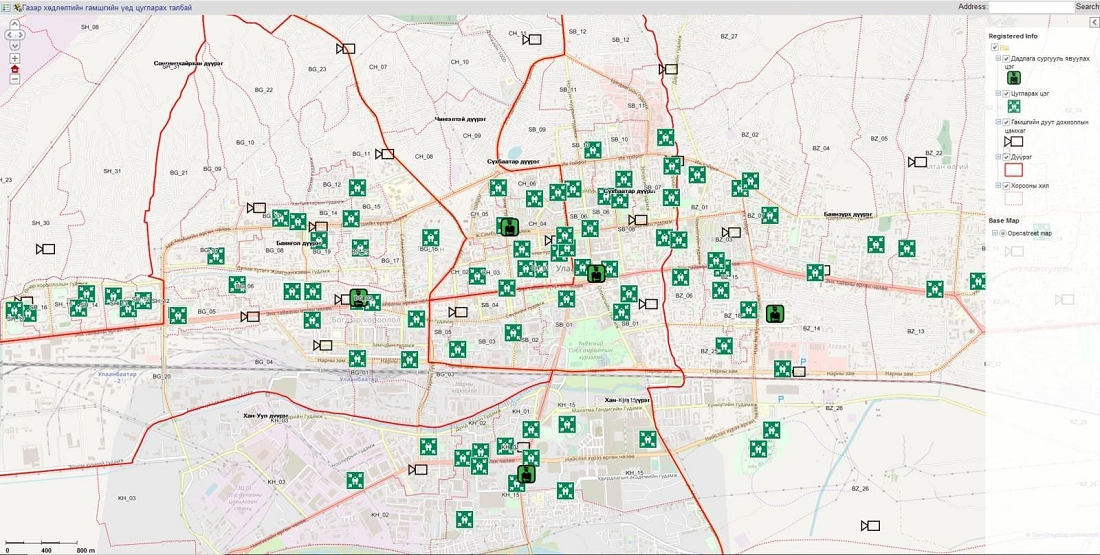Click the zoom out minus button
This screenshot has height=555, width=1100.
15,81
